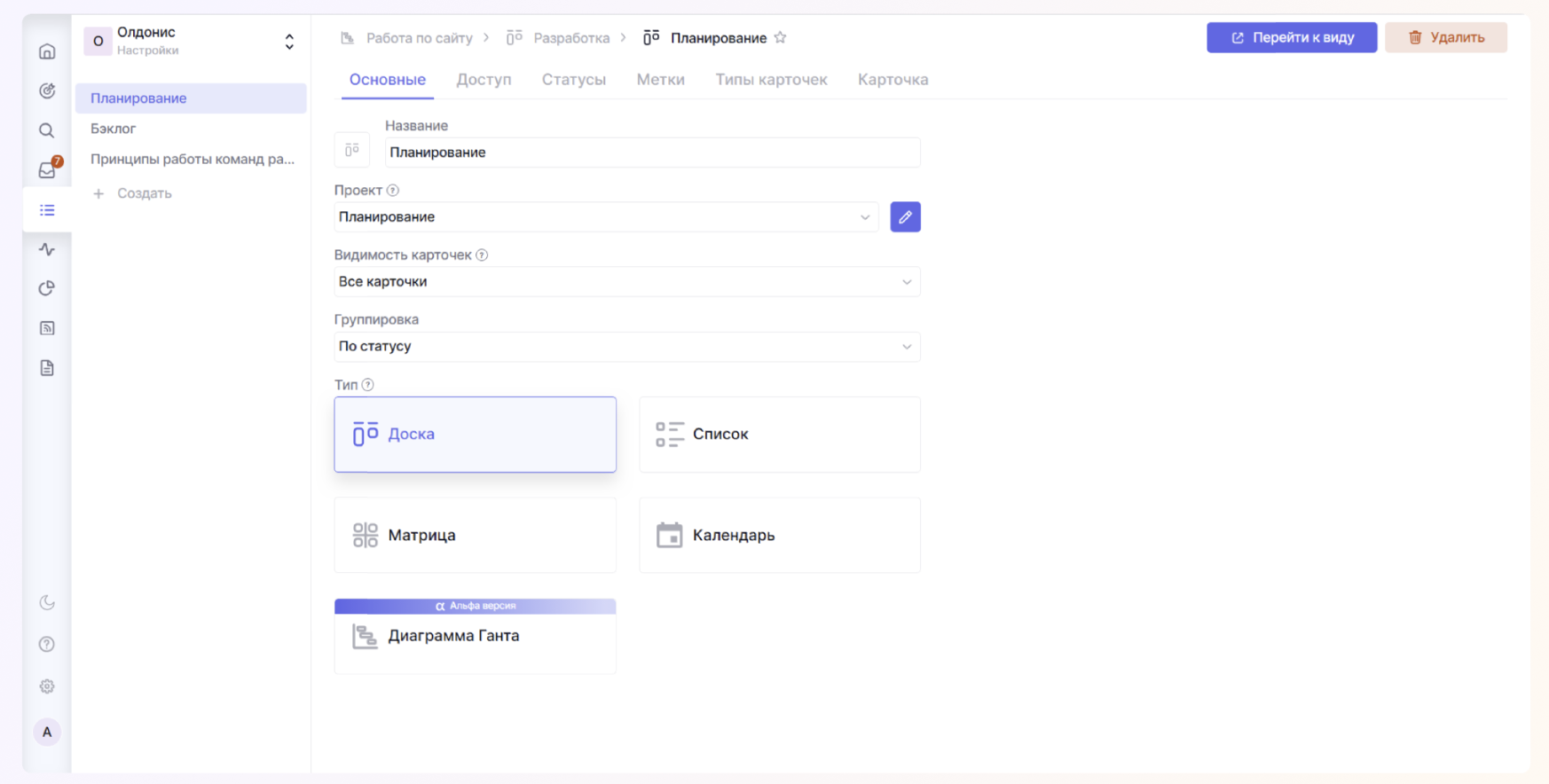This screenshot has height=784, width=1549.
Task: Select the Список view type
Action: coord(779,435)
